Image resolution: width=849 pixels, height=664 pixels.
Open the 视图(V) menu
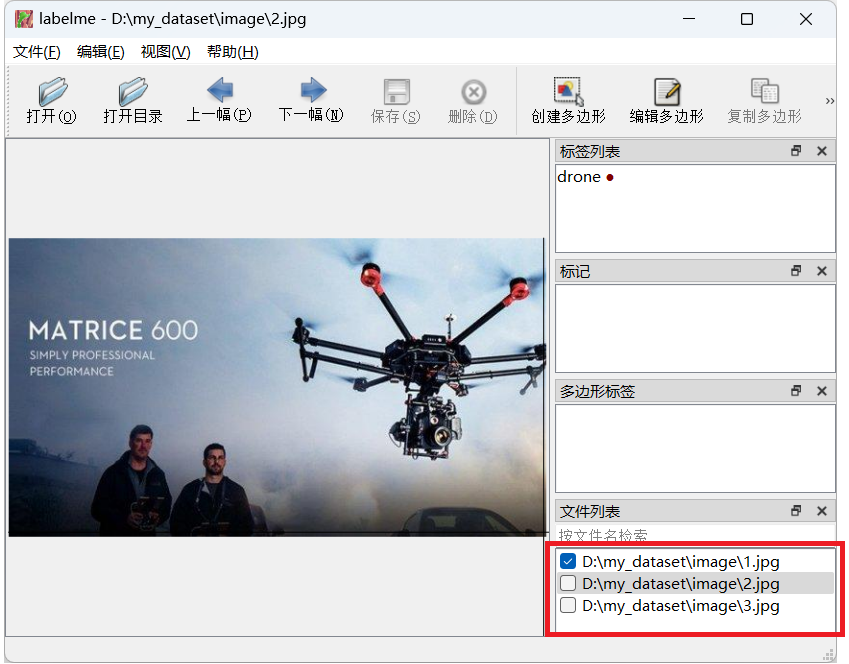click(x=166, y=52)
